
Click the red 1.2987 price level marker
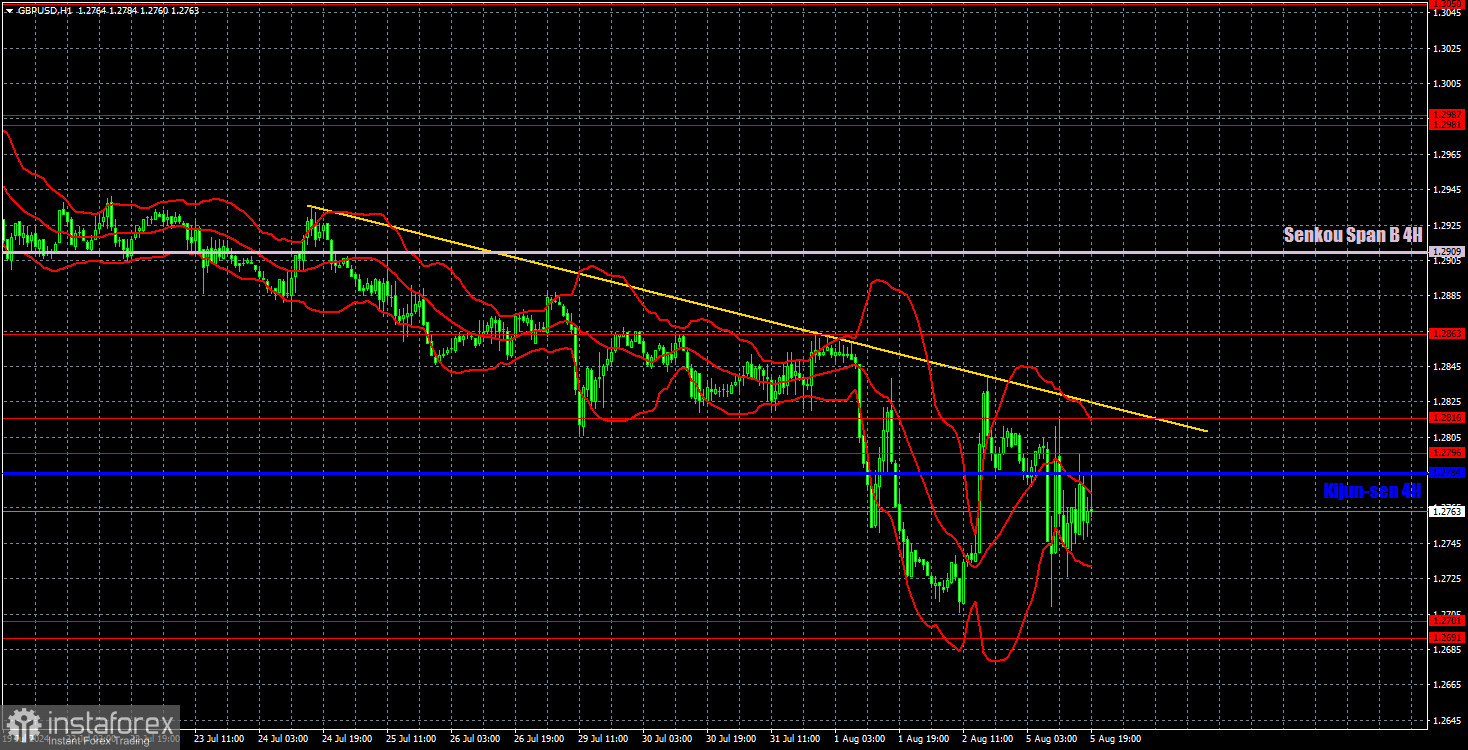[1447, 115]
